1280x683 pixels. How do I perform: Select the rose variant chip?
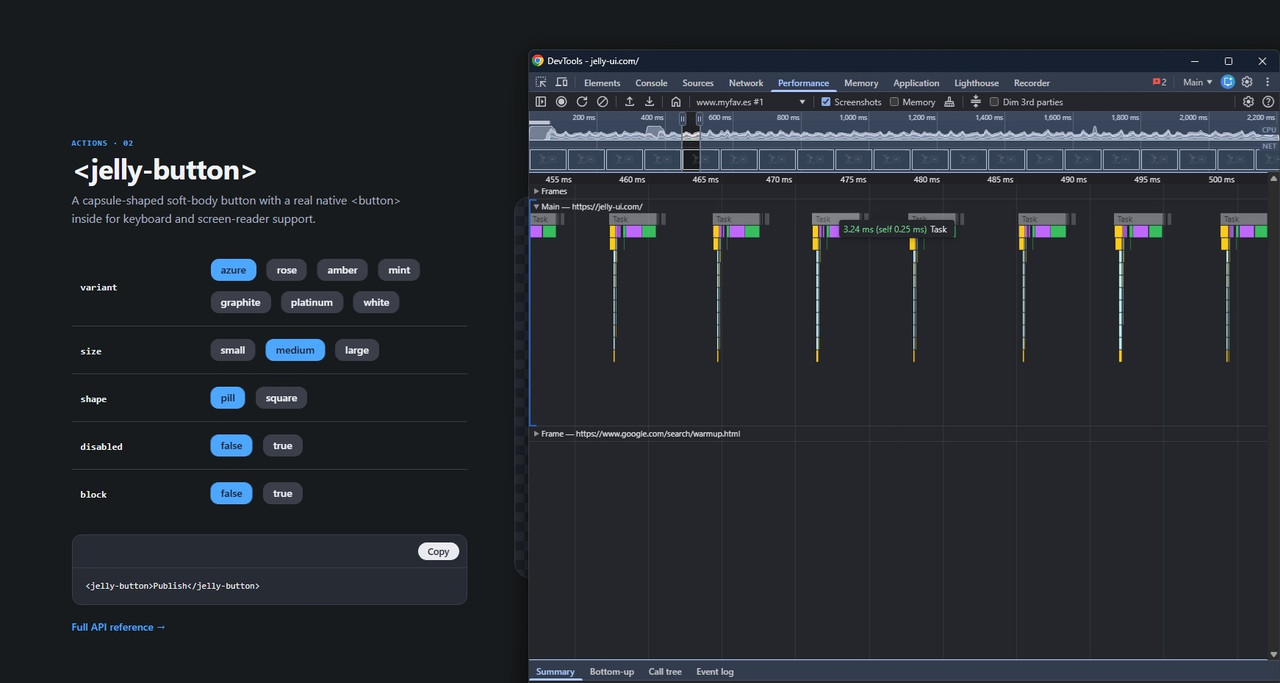[287, 270]
